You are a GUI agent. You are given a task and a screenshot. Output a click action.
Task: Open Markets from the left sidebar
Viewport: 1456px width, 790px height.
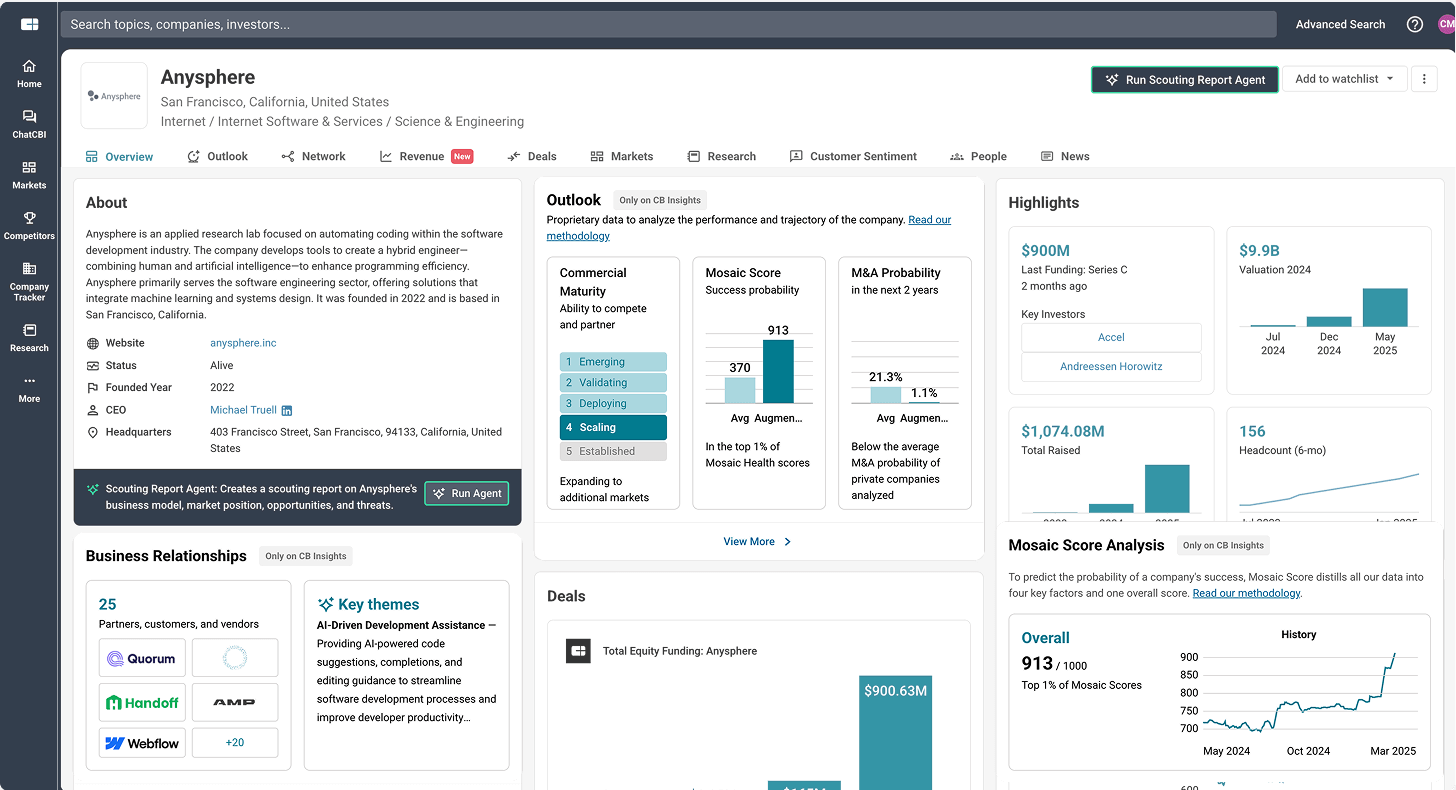[x=29, y=175]
